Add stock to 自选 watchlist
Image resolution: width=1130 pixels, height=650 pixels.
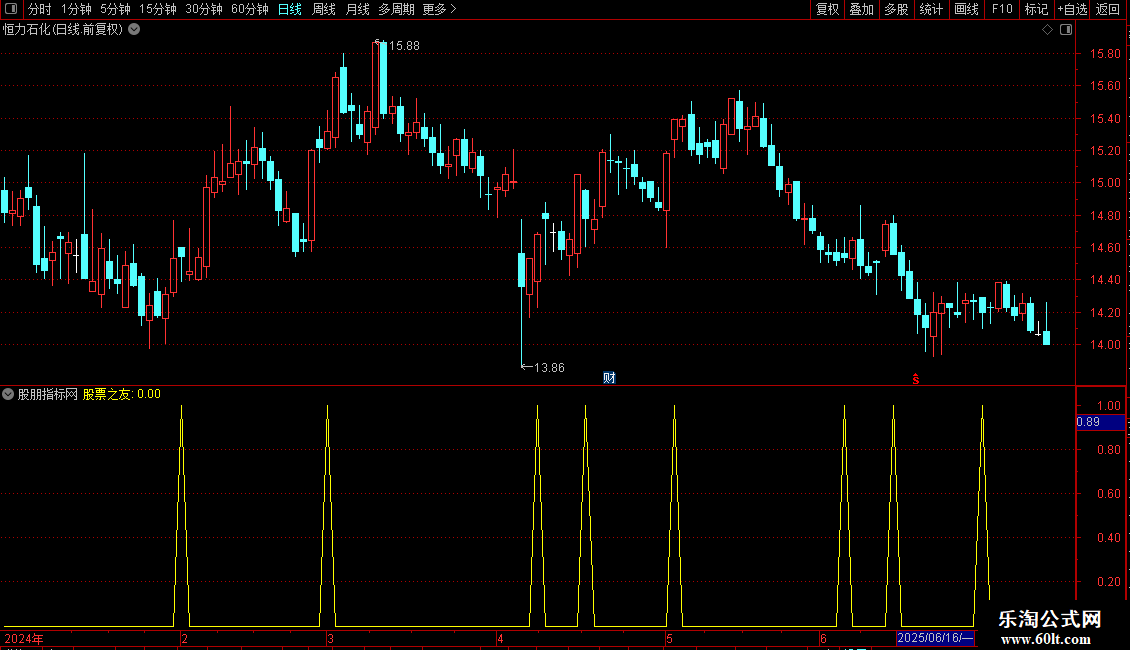[x=1072, y=9]
